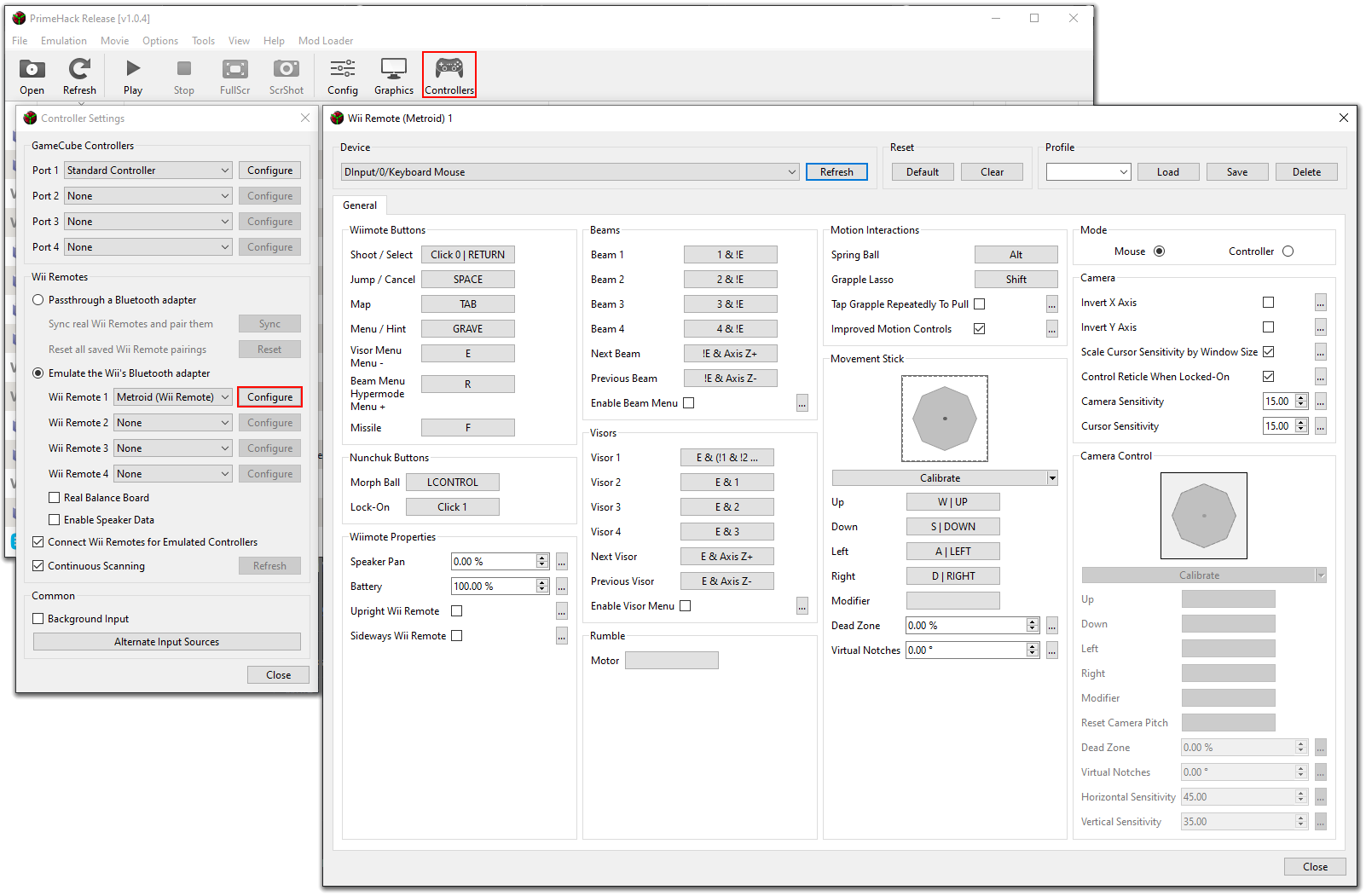Open options button beside Enable Visor Menu
1366x896 pixels.
802,606
